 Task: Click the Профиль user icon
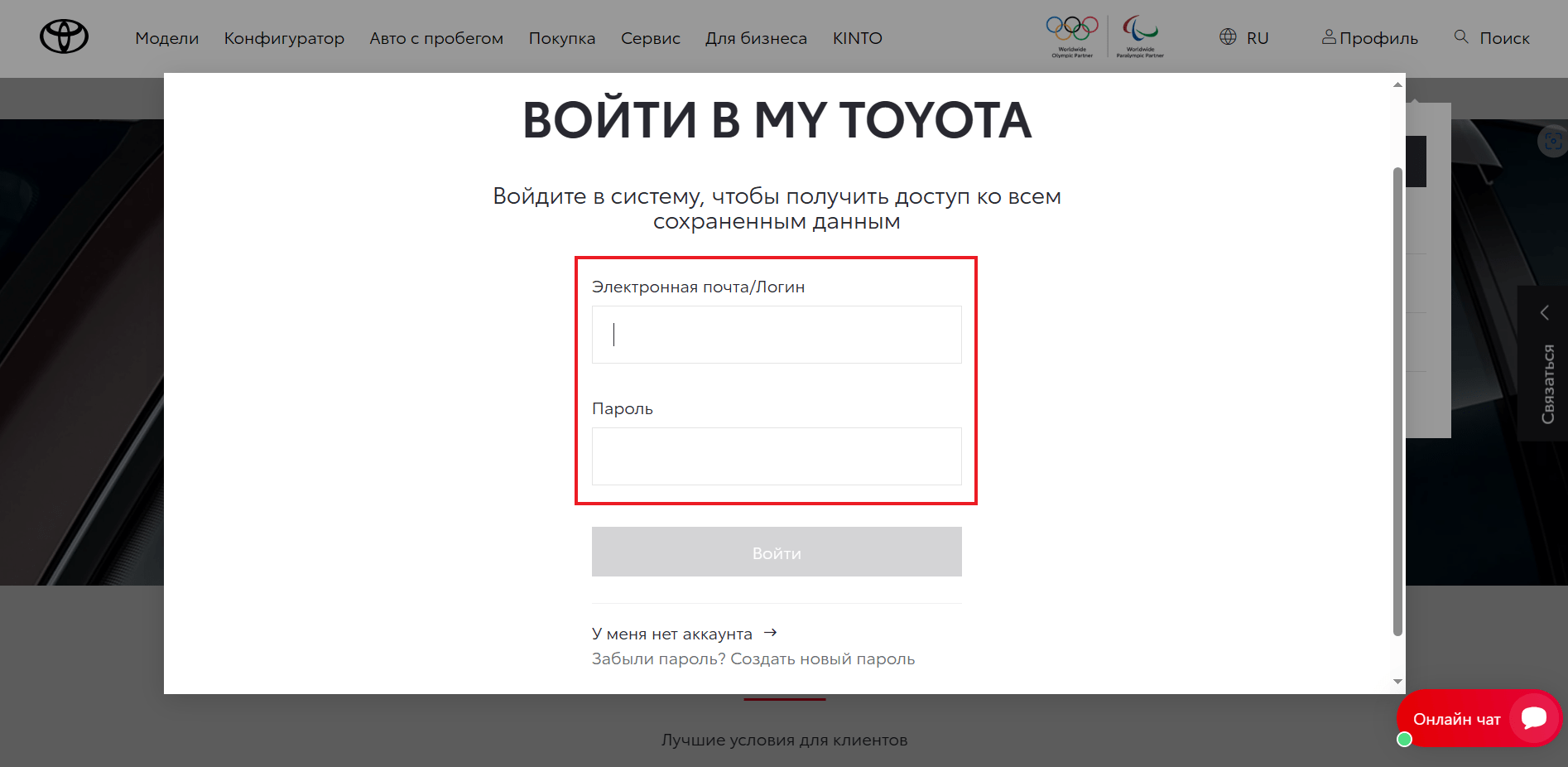(x=1329, y=36)
